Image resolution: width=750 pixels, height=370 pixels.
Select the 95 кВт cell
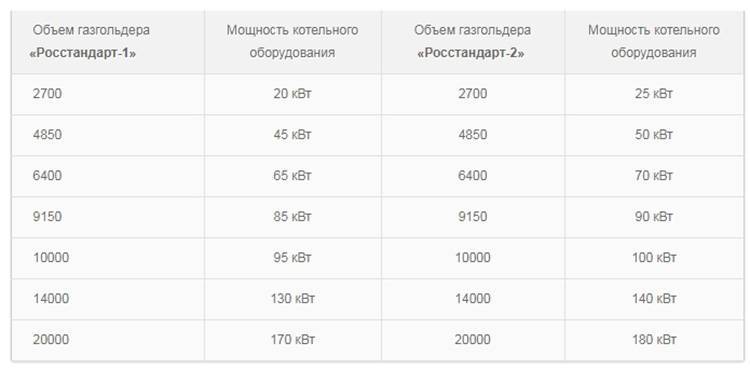point(293,258)
